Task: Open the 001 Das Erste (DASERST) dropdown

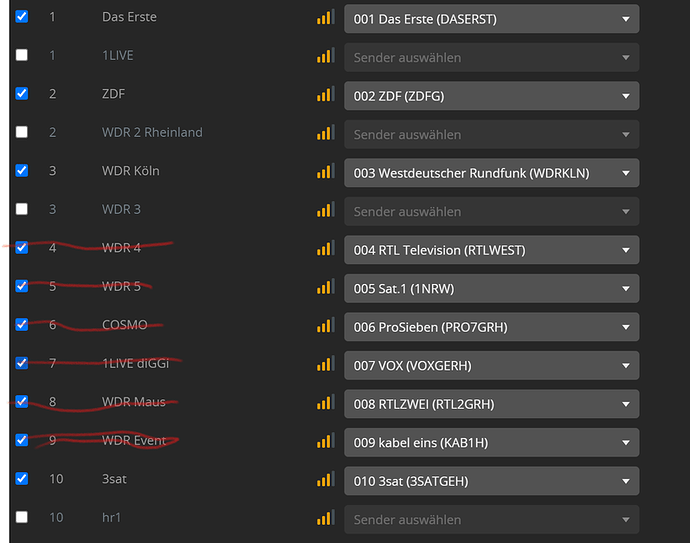Action: pyautogui.click(x=492, y=19)
